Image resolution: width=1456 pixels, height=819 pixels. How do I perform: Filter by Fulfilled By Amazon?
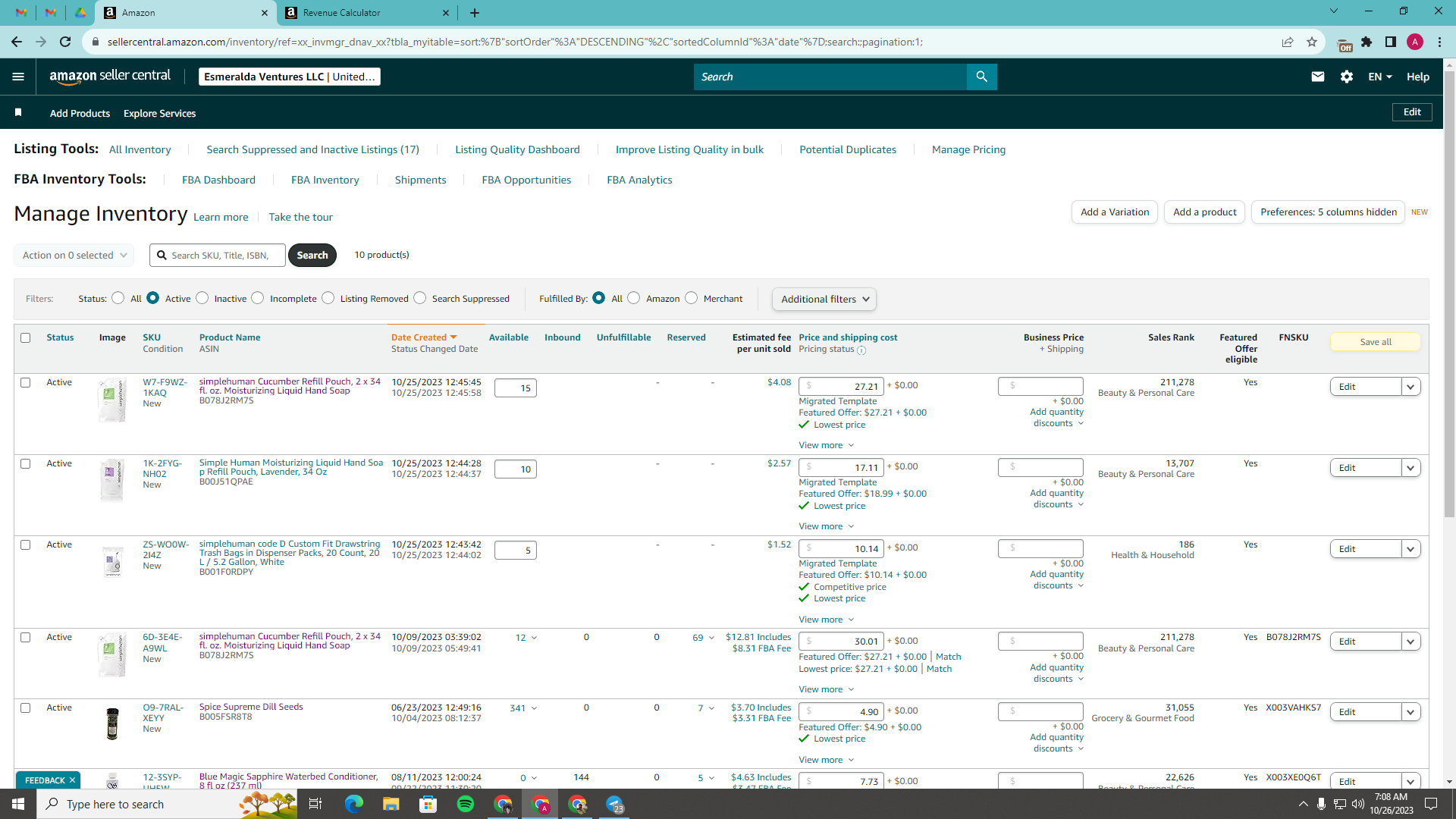coord(634,298)
